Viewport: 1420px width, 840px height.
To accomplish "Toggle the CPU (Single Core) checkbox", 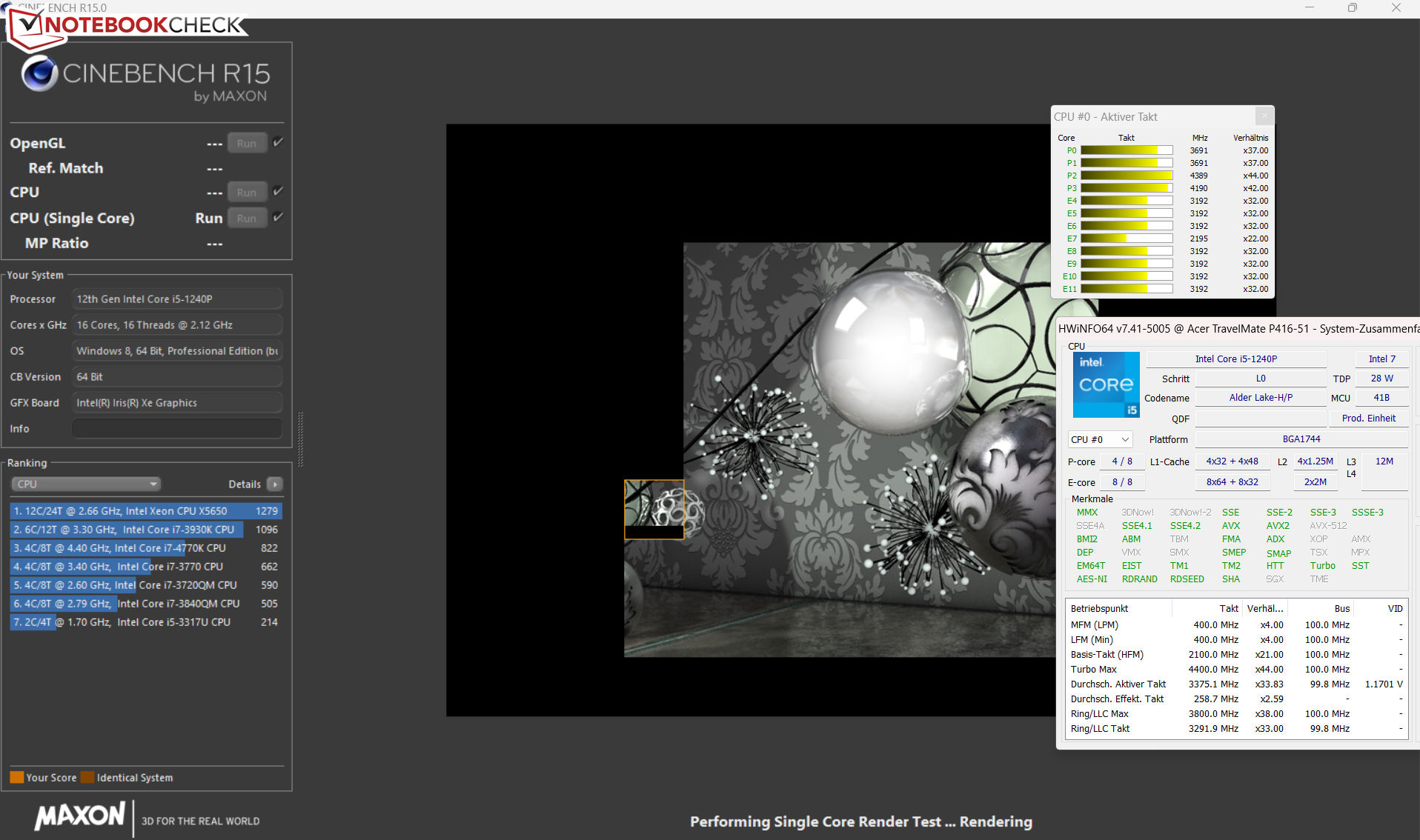I will click(x=278, y=217).
